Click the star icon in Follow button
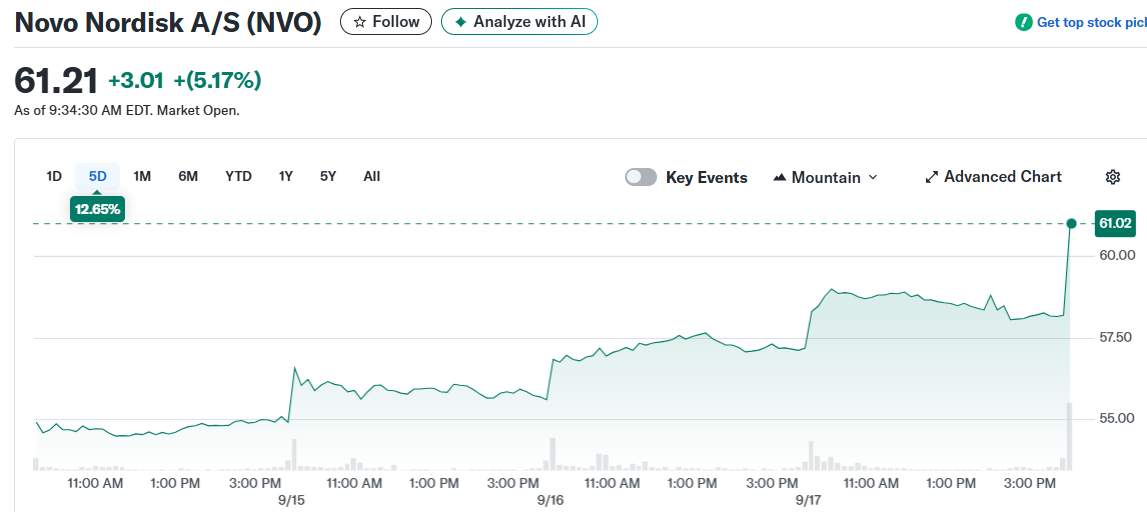Image resolution: width=1147 pixels, height=512 pixels. pos(359,22)
